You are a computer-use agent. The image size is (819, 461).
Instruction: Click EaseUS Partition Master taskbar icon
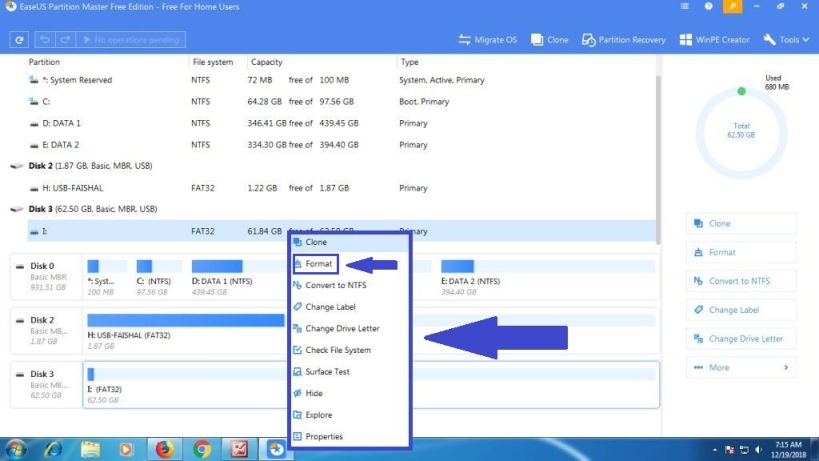pyautogui.click(x=277, y=449)
